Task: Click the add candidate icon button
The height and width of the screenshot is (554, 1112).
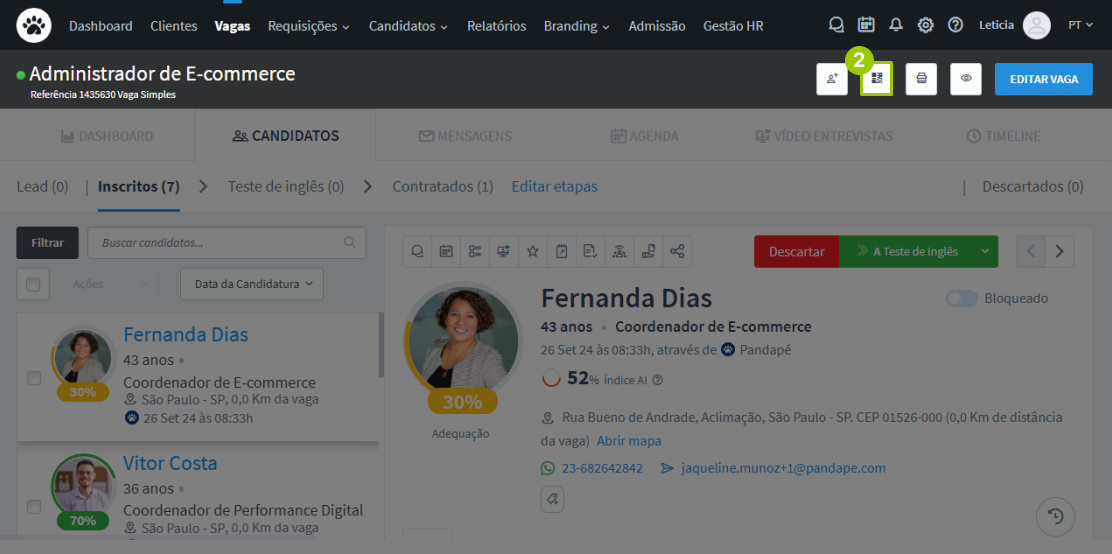Action: 832,79
